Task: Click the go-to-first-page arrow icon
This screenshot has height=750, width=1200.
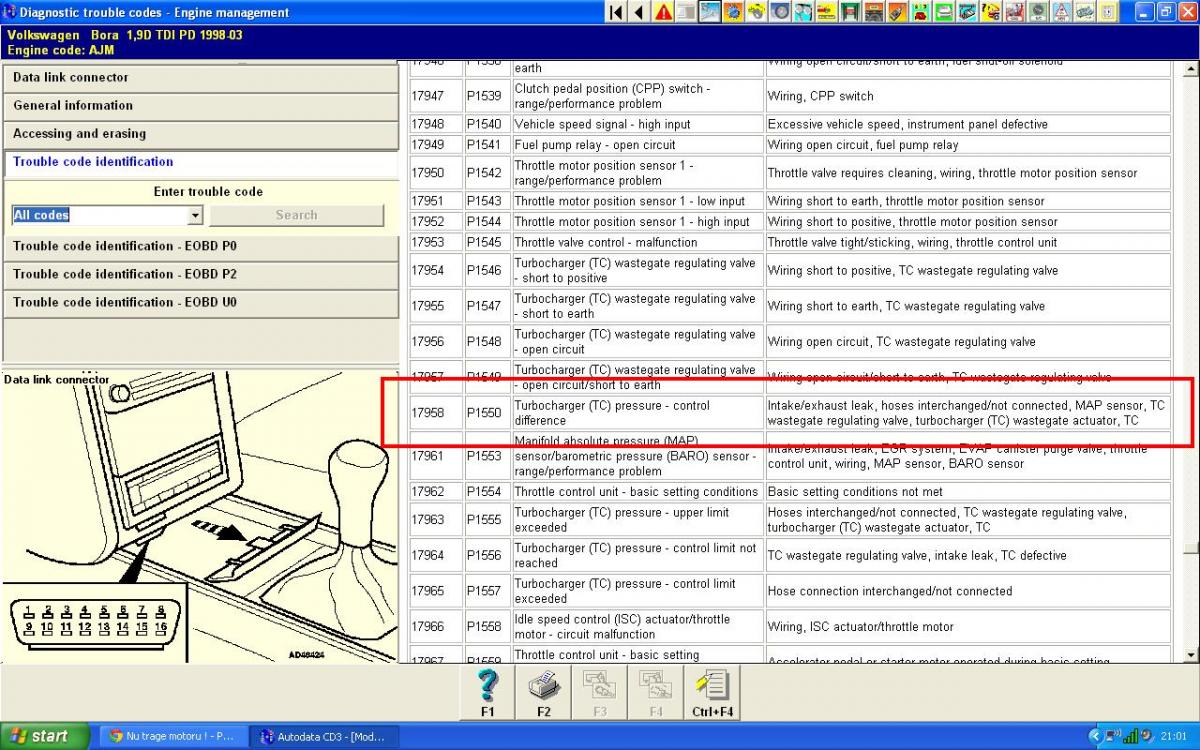Action: coord(616,12)
